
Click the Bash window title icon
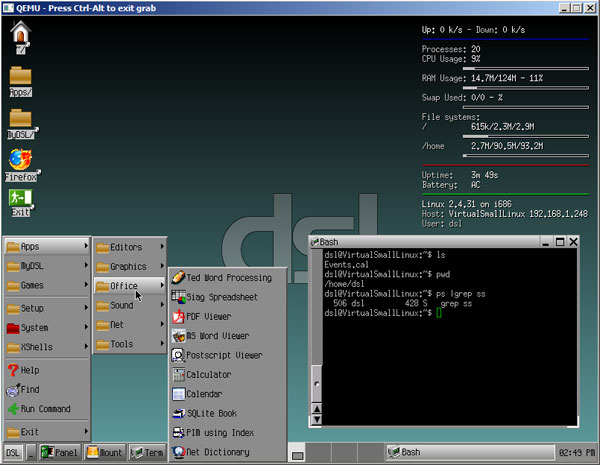point(315,242)
